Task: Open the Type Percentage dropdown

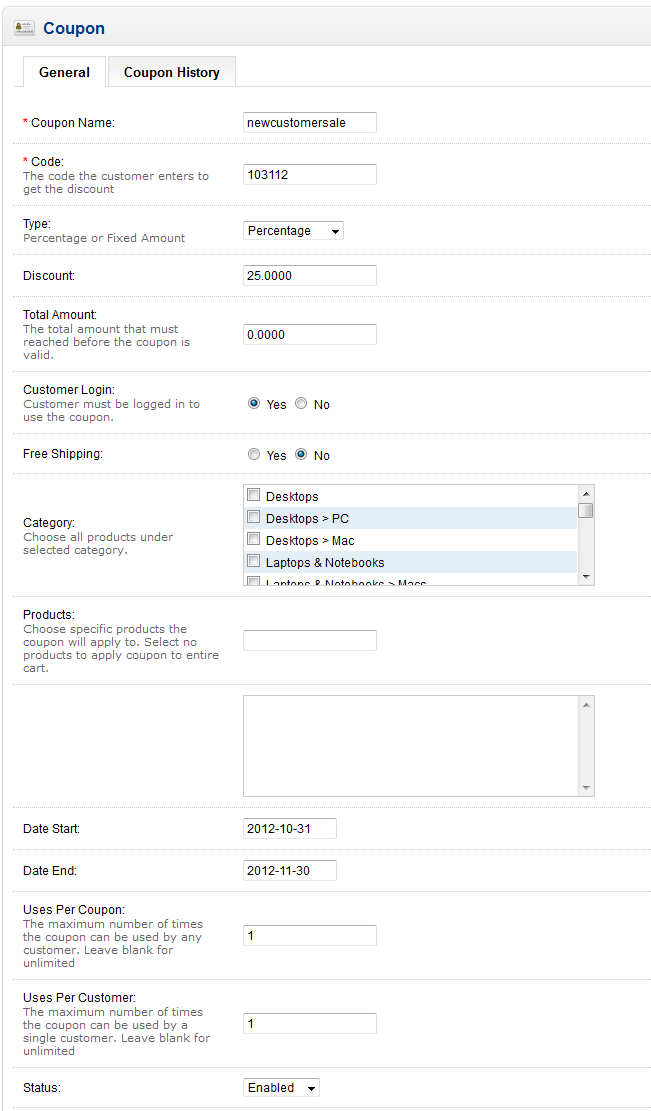Action: (294, 231)
